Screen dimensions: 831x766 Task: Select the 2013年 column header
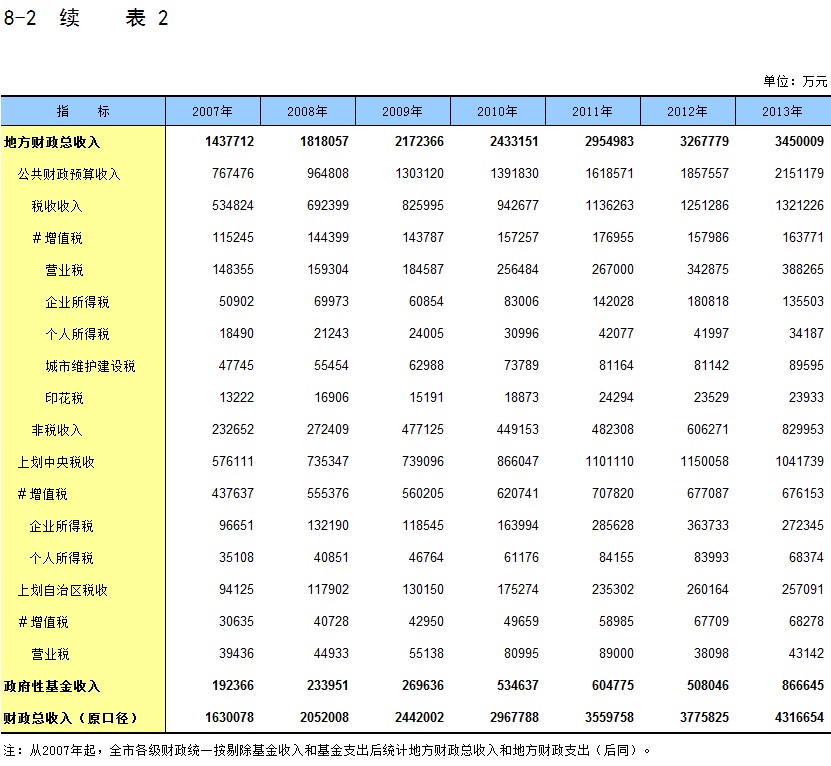coord(782,111)
